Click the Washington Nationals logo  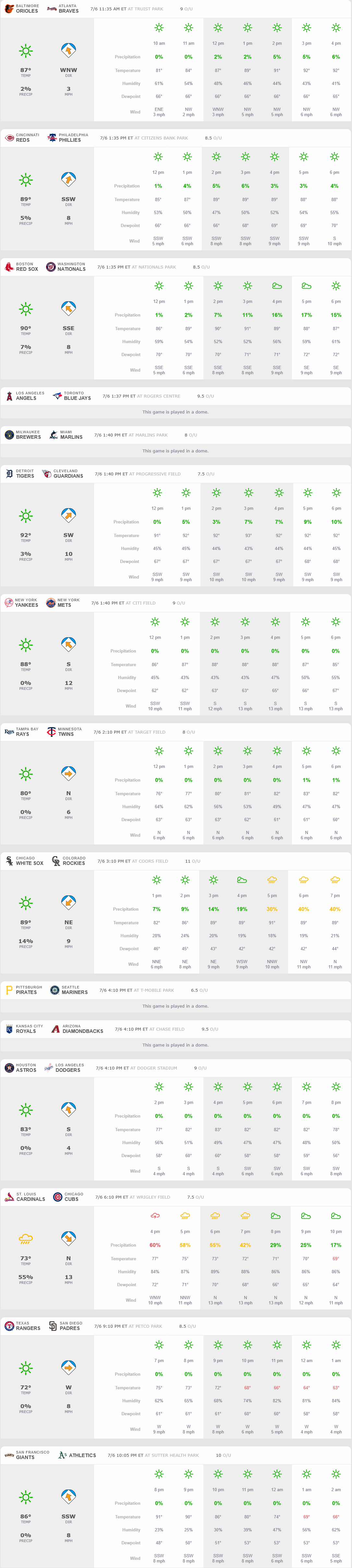tap(51, 267)
